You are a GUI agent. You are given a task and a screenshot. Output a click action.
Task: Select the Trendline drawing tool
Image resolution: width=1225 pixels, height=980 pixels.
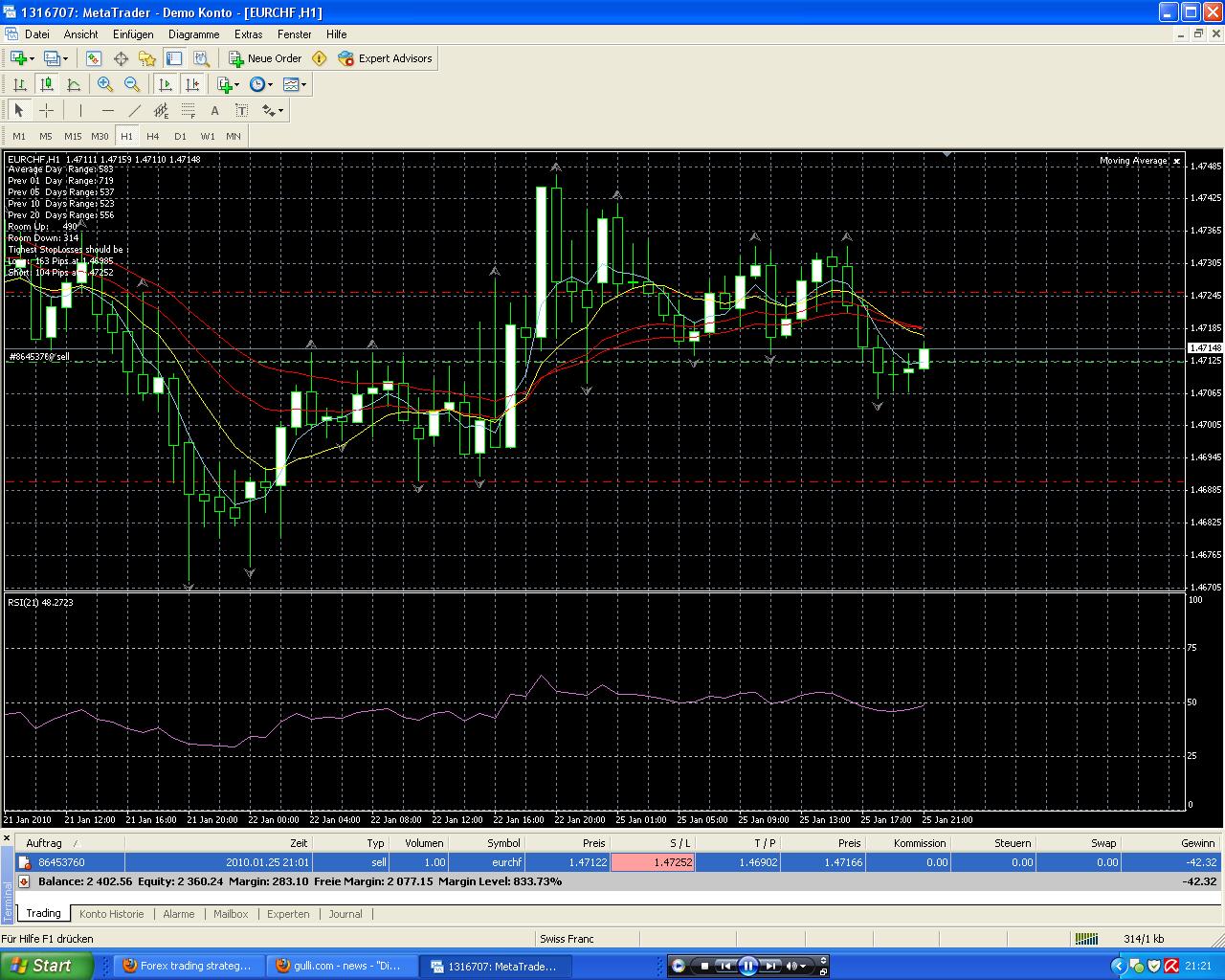[135, 110]
